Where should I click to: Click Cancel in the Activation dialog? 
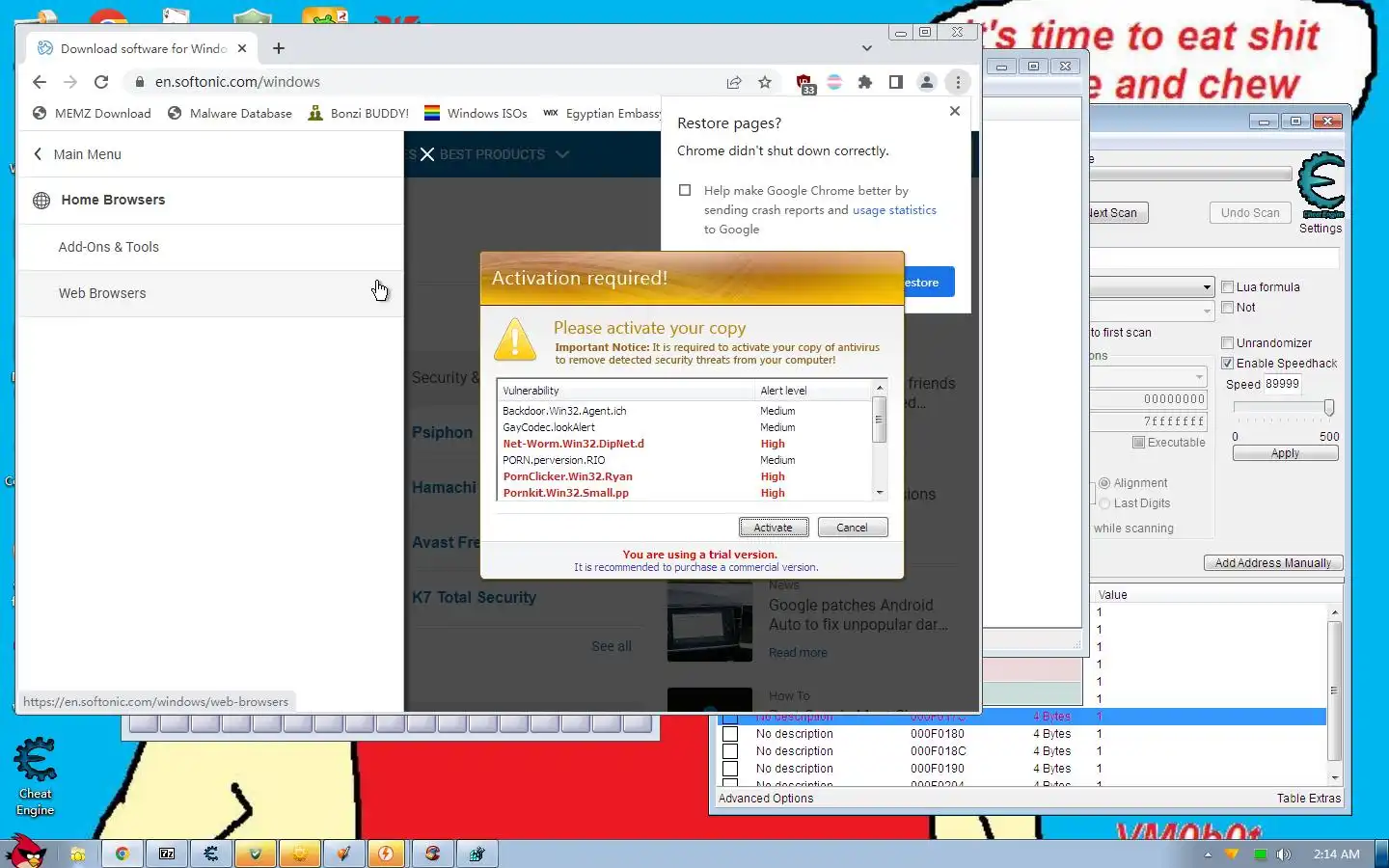pyautogui.click(x=852, y=528)
